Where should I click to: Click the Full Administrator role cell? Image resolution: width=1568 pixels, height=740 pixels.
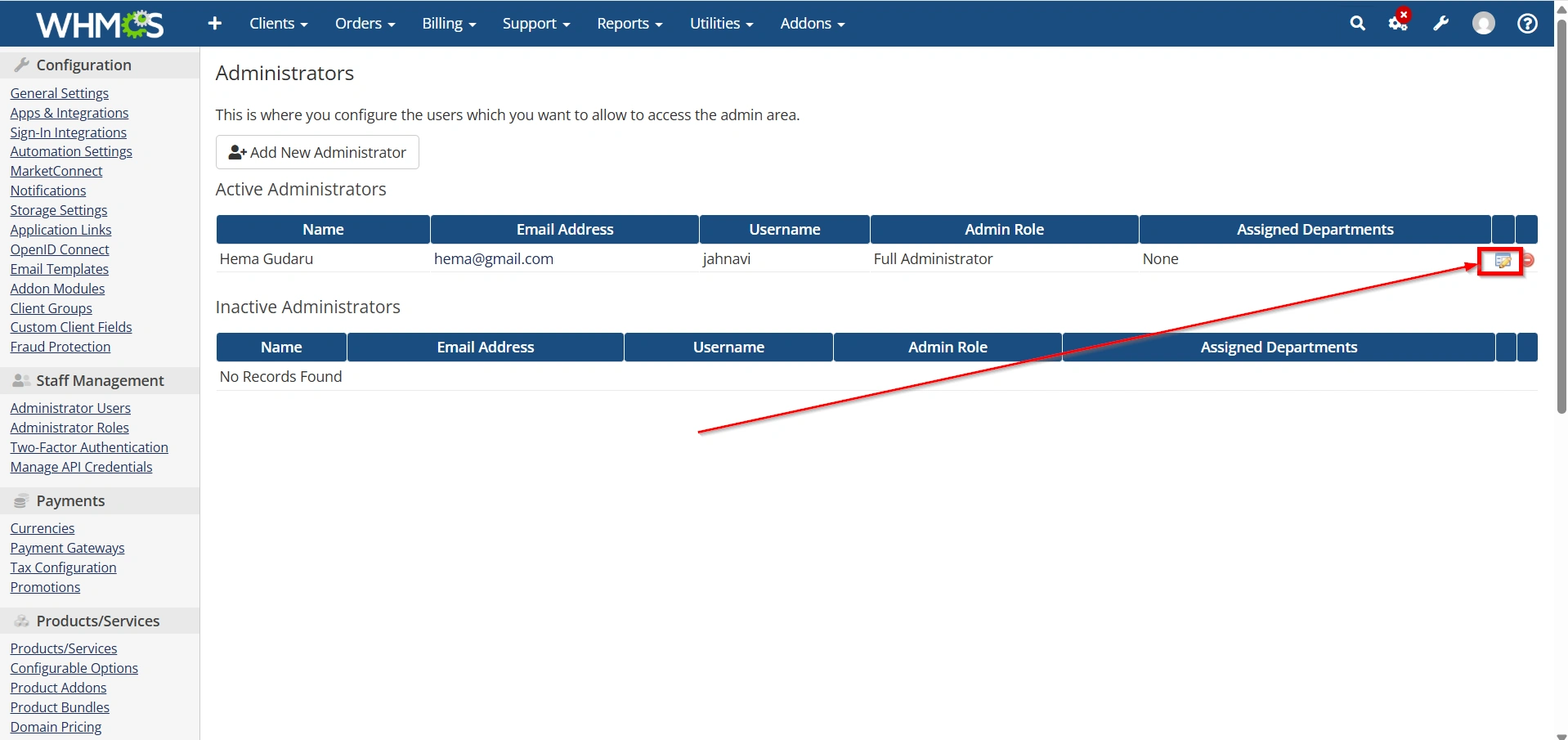[933, 259]
